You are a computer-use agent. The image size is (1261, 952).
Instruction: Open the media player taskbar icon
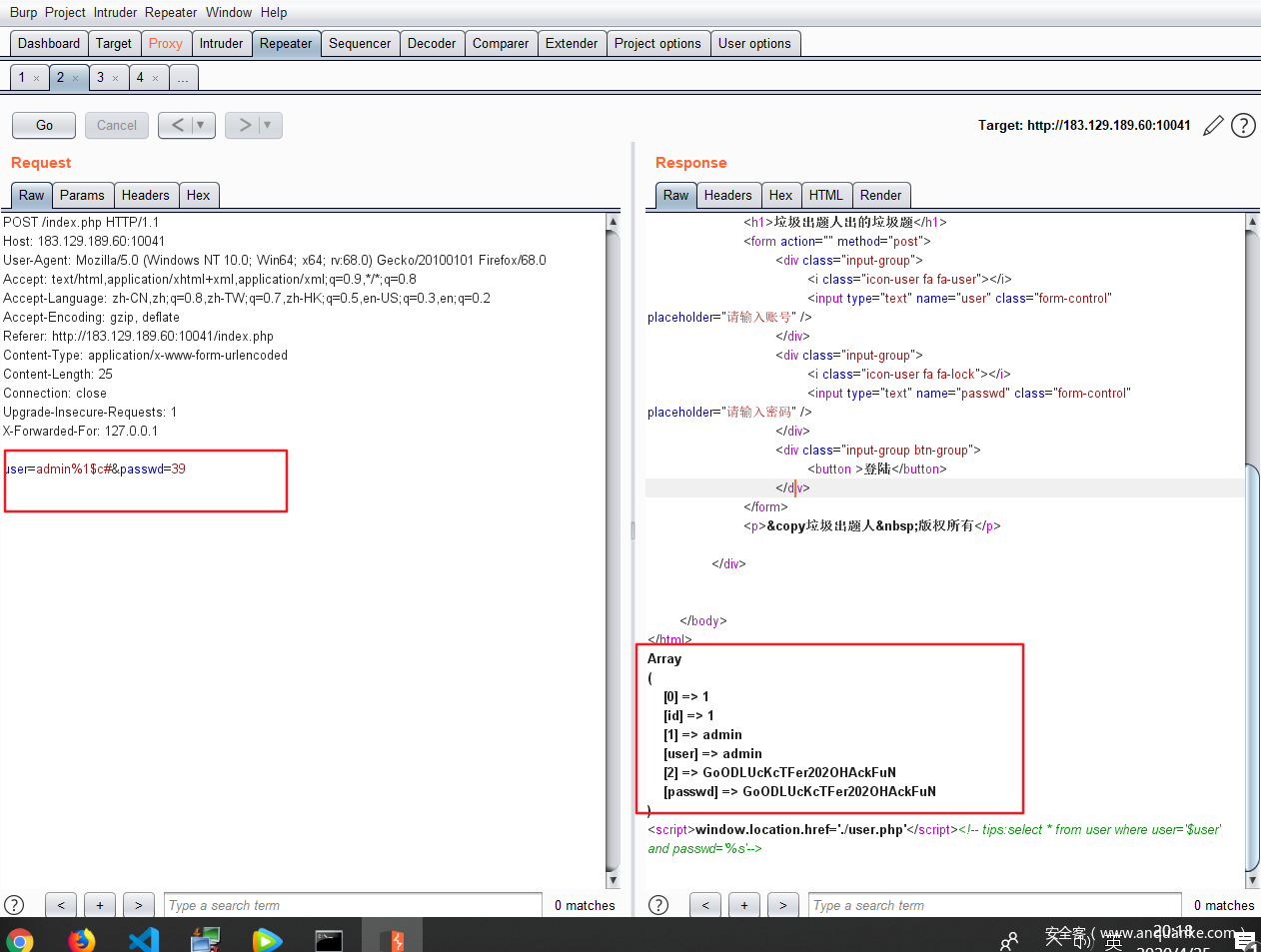pos(267,940)
